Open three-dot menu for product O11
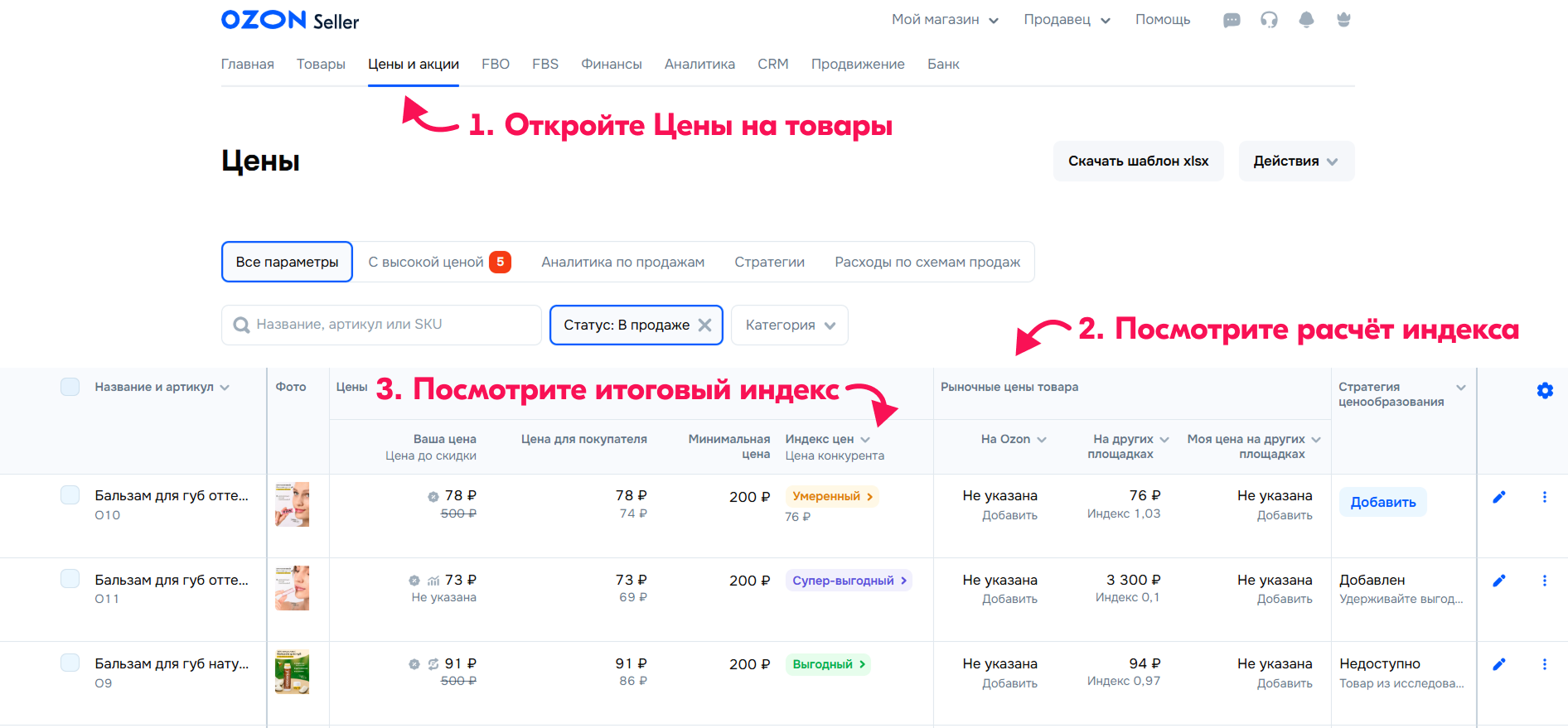1568x728 pixels. click(x=1544, y=581)
